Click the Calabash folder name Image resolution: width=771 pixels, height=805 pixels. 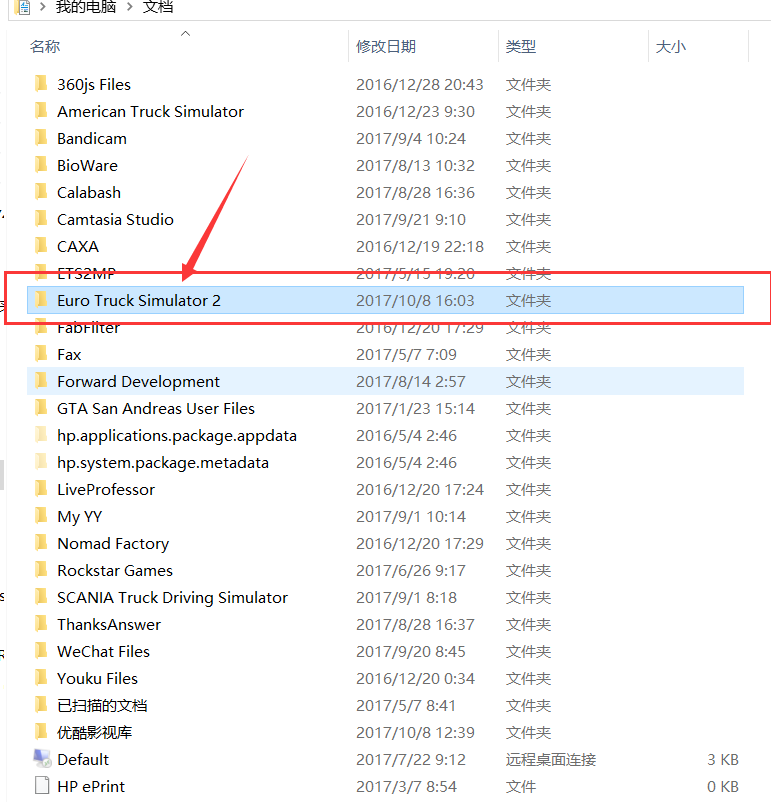[x=89, y=193]
